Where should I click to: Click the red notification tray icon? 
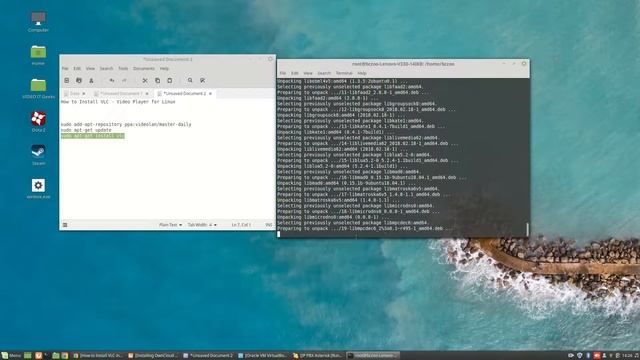click(597, 356)
